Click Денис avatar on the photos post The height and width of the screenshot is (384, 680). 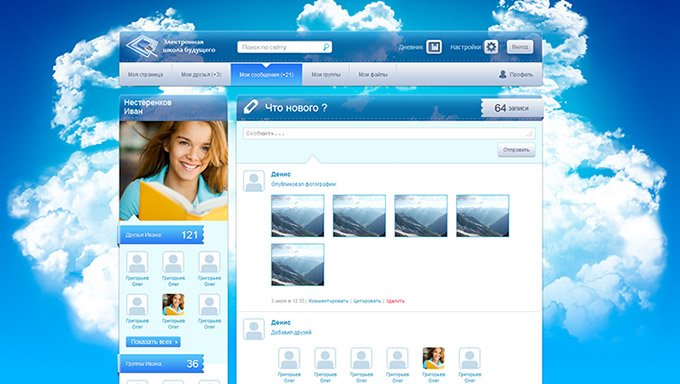click(254, 181)
